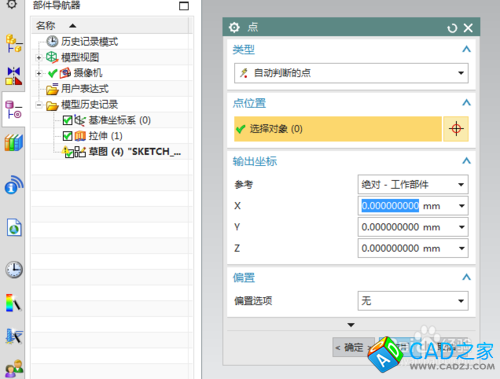500x379 pixels.
Task: Open the 偏置选项 dropdown
Action: tap(413, 301)
